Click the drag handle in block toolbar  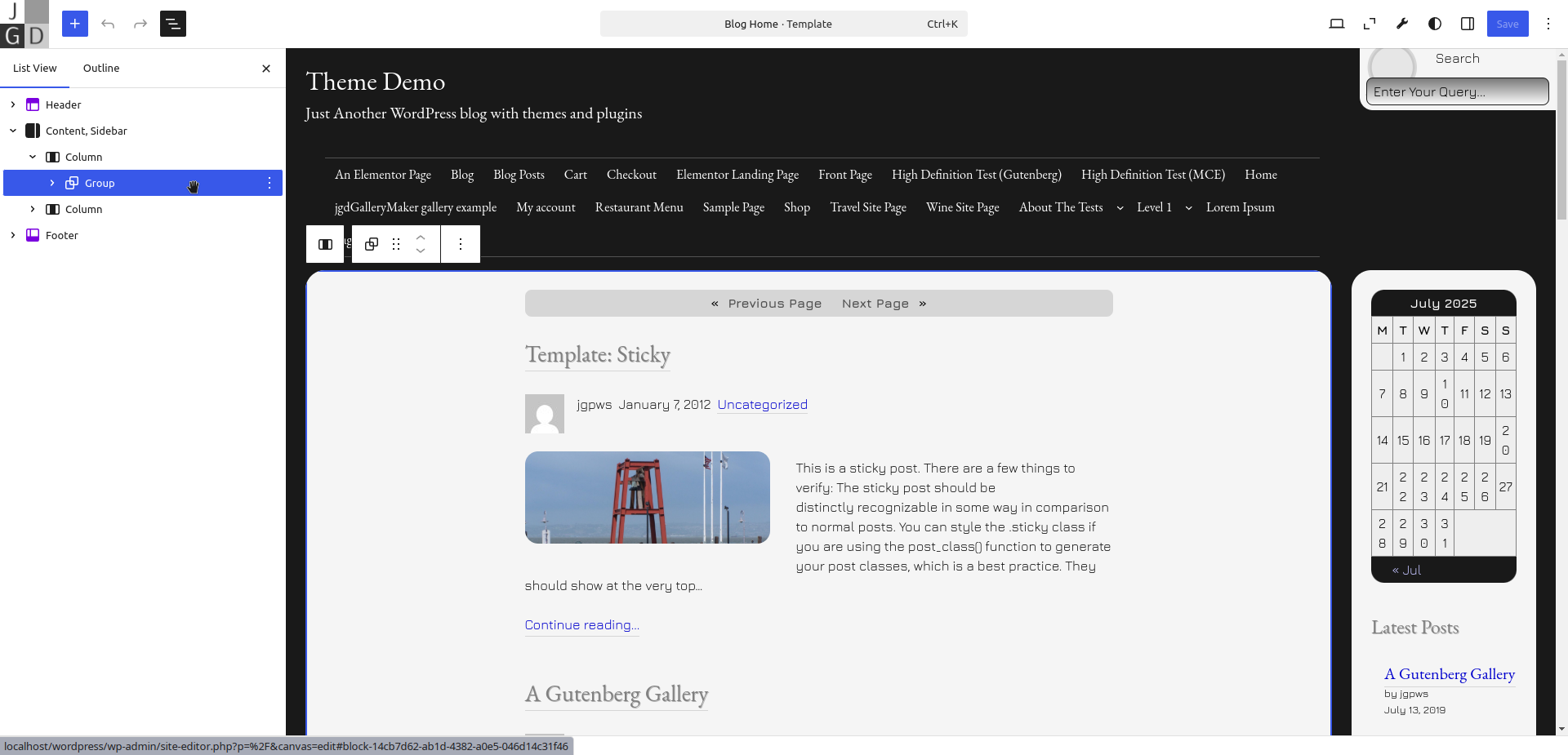click(396, 244)
